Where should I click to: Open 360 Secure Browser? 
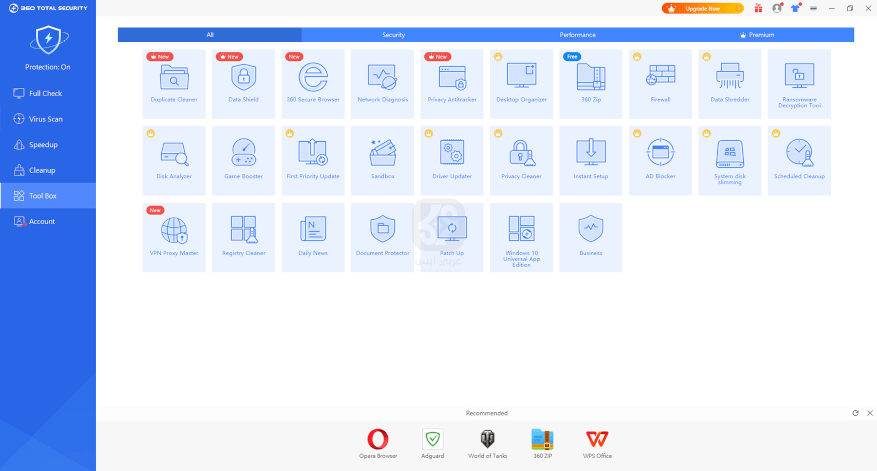pos(313,84)
